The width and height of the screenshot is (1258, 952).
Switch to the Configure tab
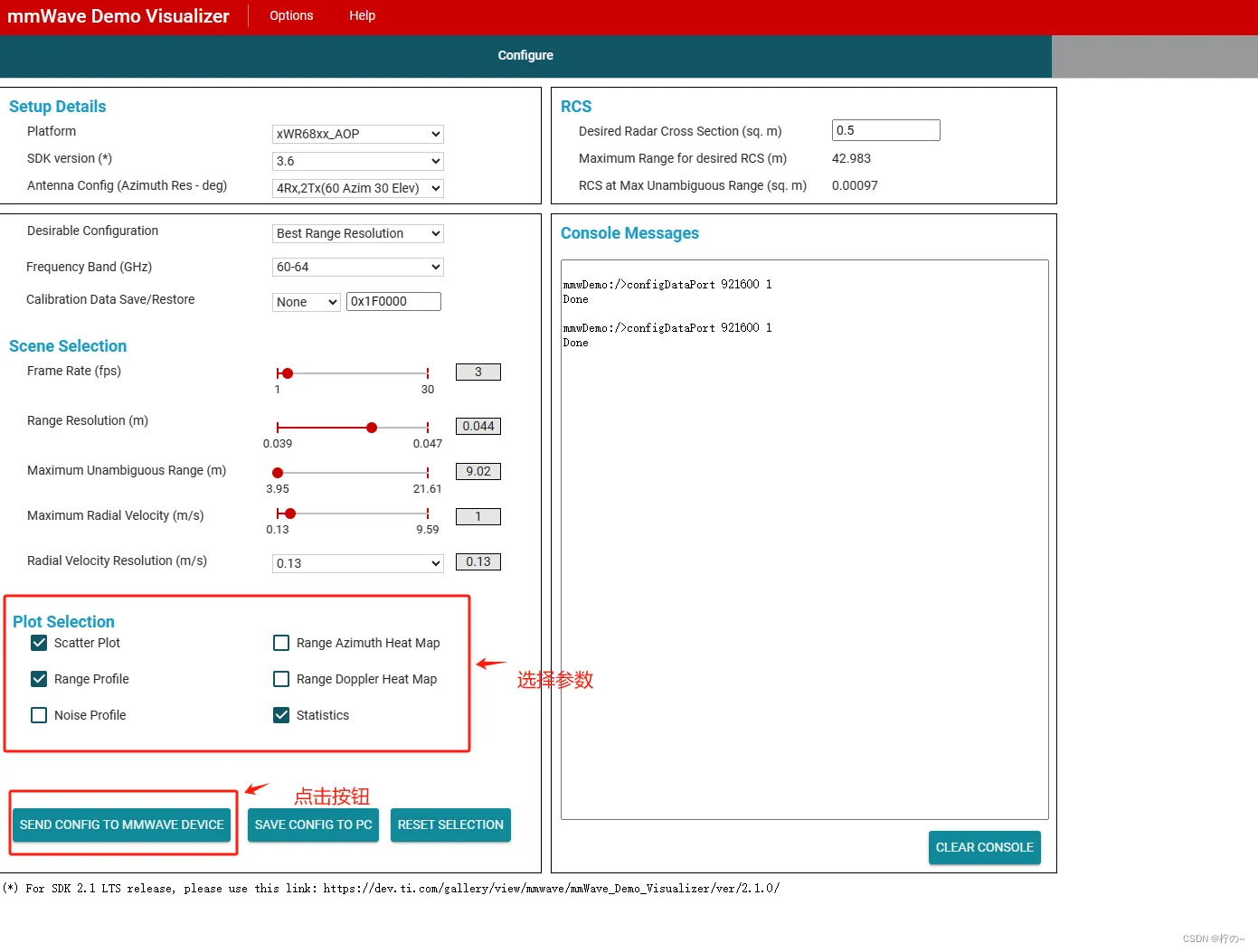pyautogui.click(x=525, y=55)
